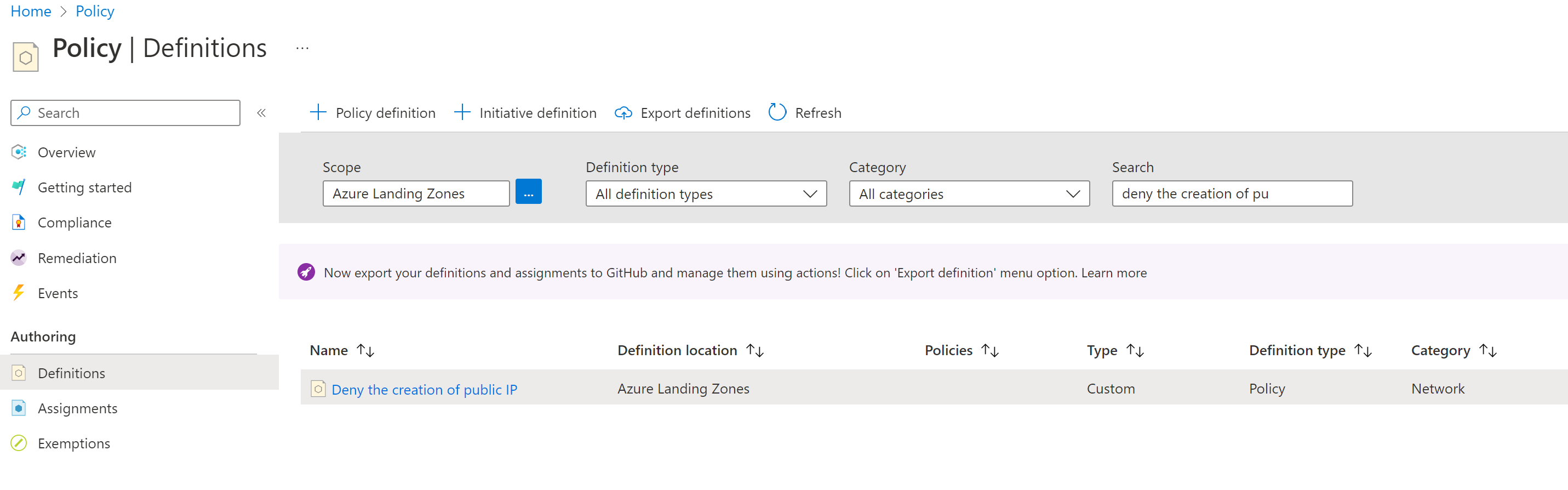The image size is (1568, 490).
Task: Open Deny the creation of public IP
Action: (424, 390)
